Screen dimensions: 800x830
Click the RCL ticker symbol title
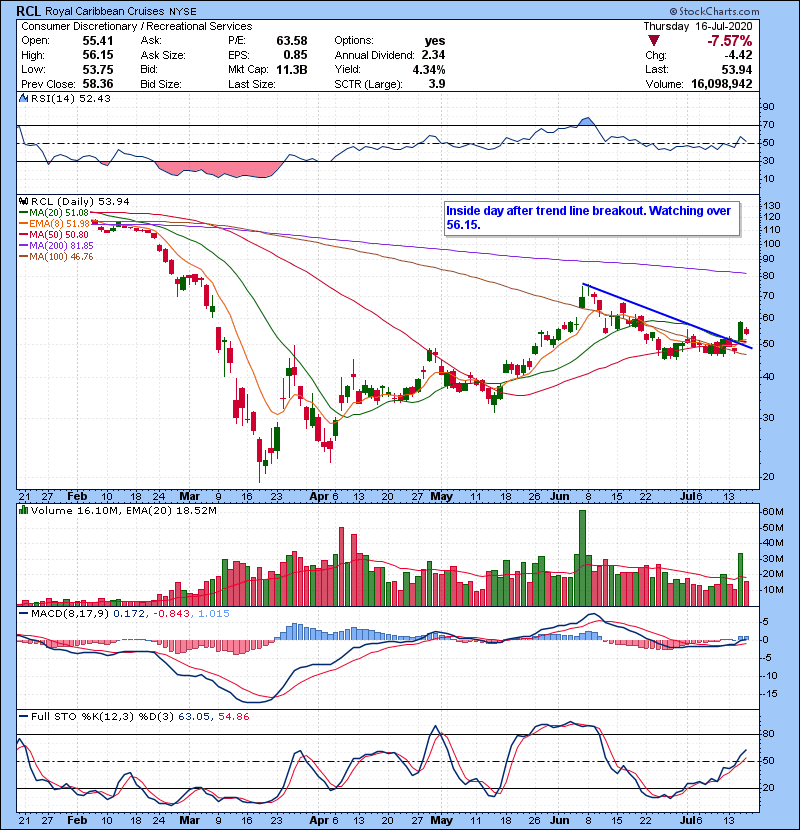[29, 11]
